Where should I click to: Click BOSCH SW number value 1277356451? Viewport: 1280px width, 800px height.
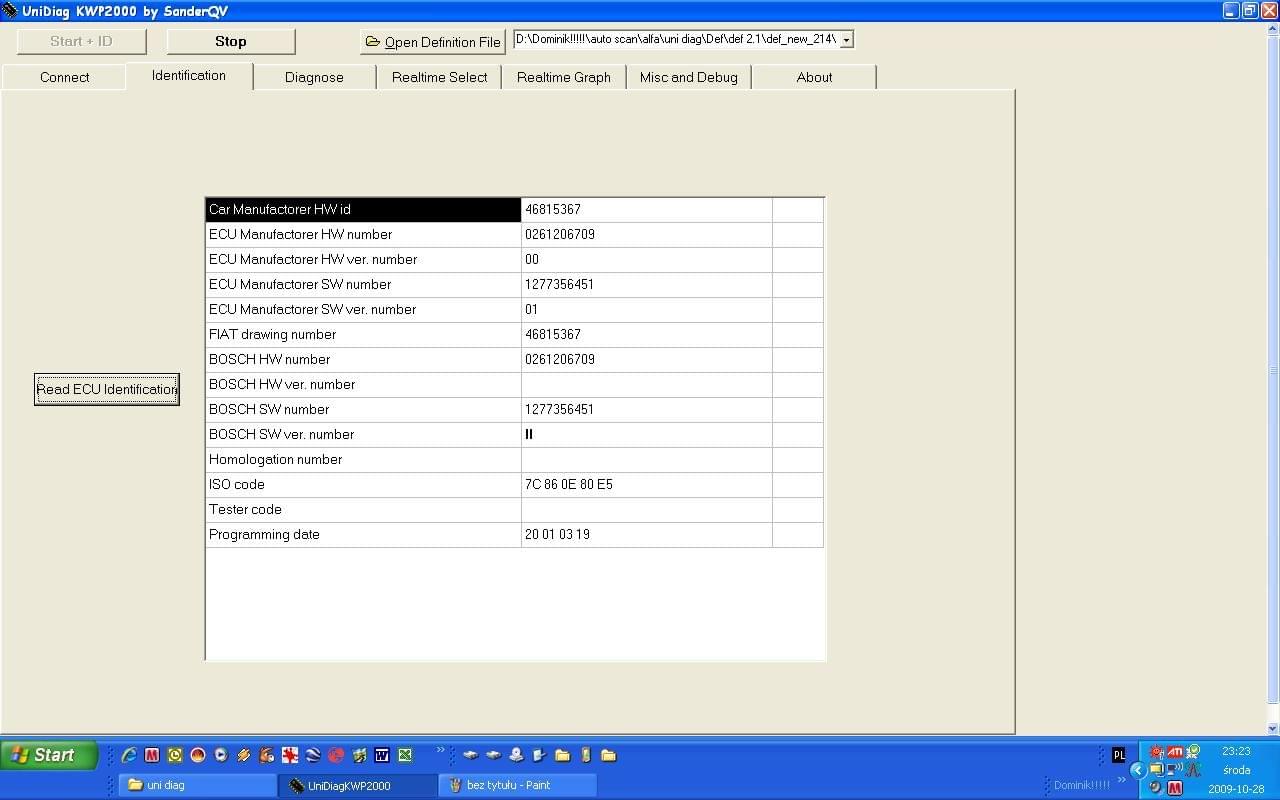pos(647,410)
